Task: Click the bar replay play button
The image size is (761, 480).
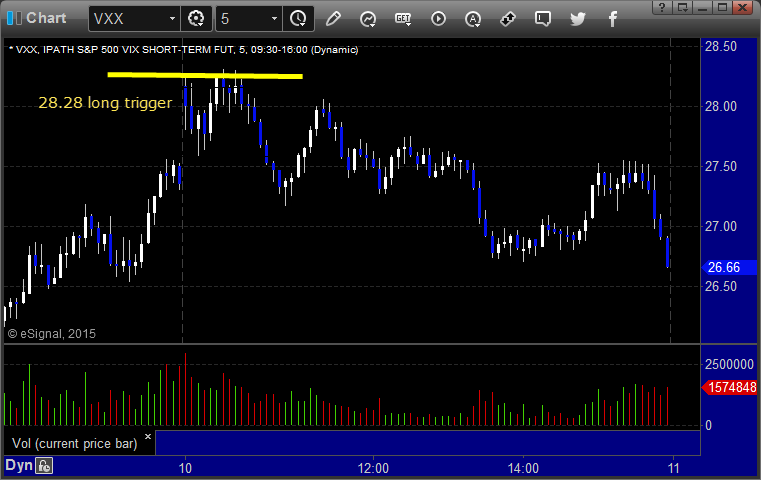Action: 438,19
